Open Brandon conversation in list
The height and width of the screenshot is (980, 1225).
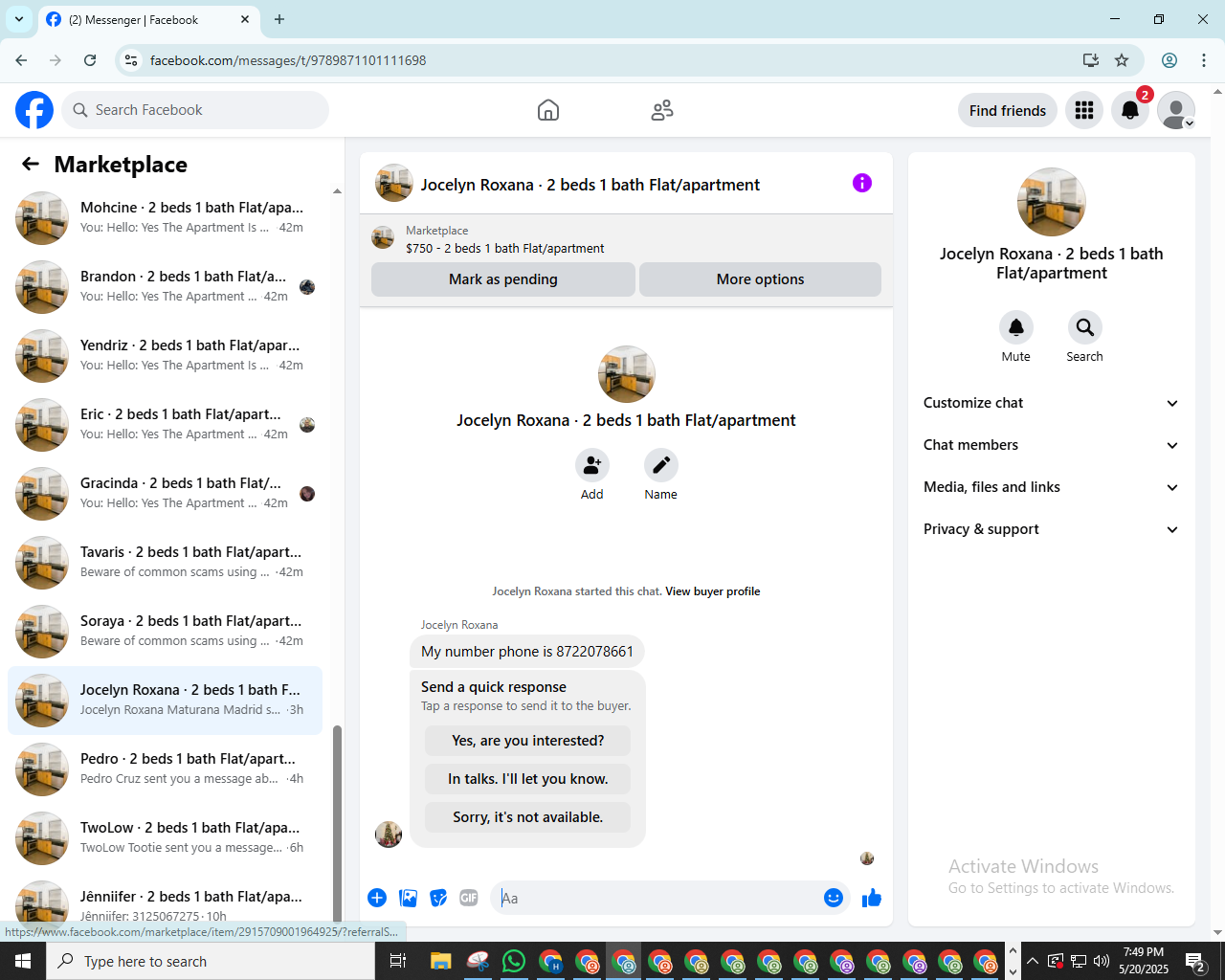(x=165, y=287)
